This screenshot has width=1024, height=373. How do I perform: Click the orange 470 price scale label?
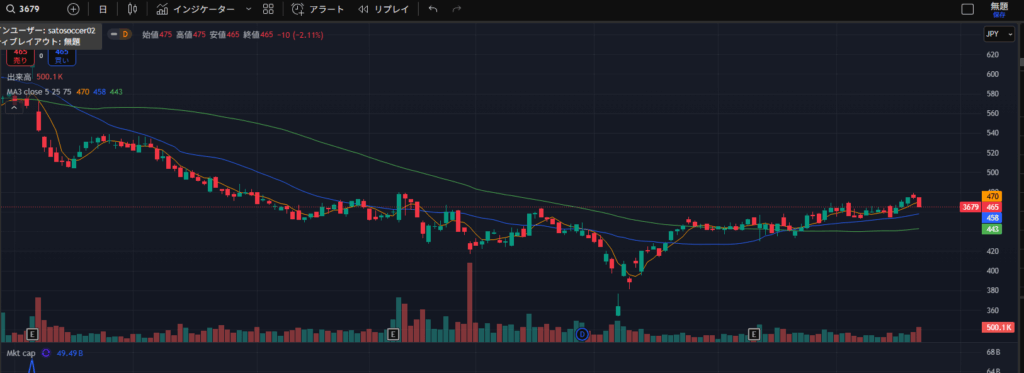993,196
